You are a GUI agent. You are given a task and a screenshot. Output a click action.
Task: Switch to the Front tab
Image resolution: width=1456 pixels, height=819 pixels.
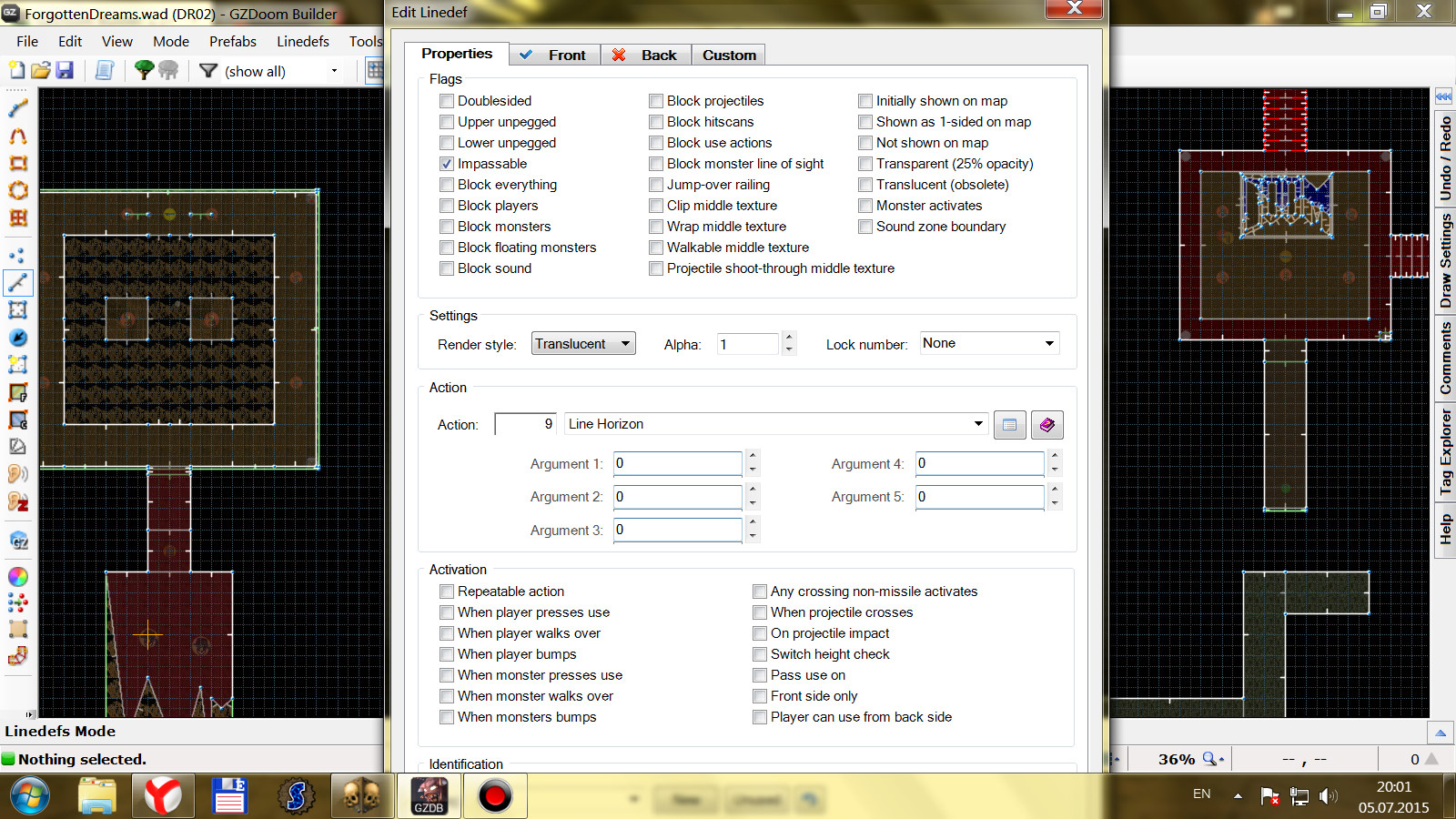555,55
